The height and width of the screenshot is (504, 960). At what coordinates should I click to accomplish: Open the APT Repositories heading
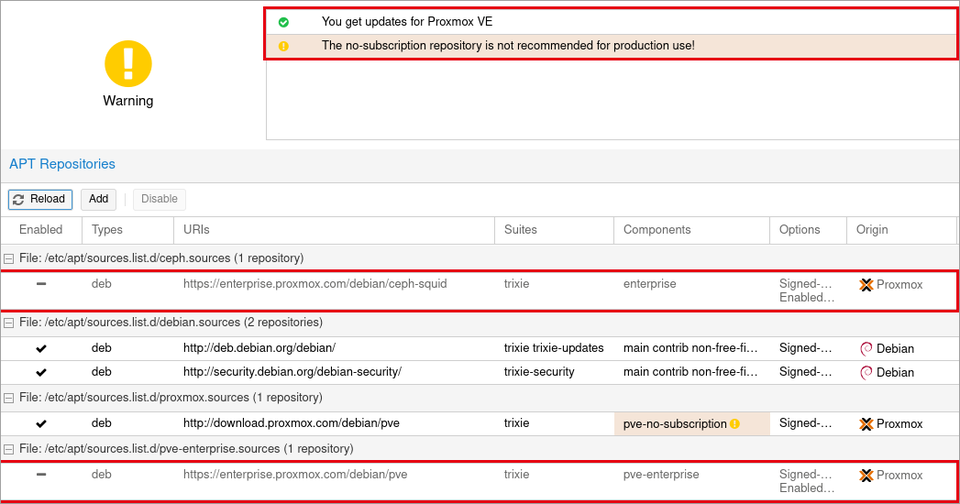(62, 164)
